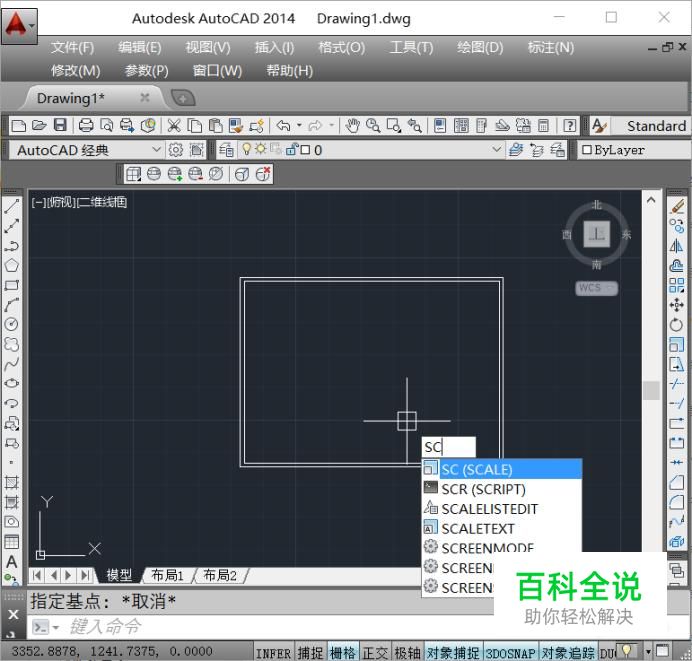Select the Erase tool in the modify toolbar

[677, 206]
